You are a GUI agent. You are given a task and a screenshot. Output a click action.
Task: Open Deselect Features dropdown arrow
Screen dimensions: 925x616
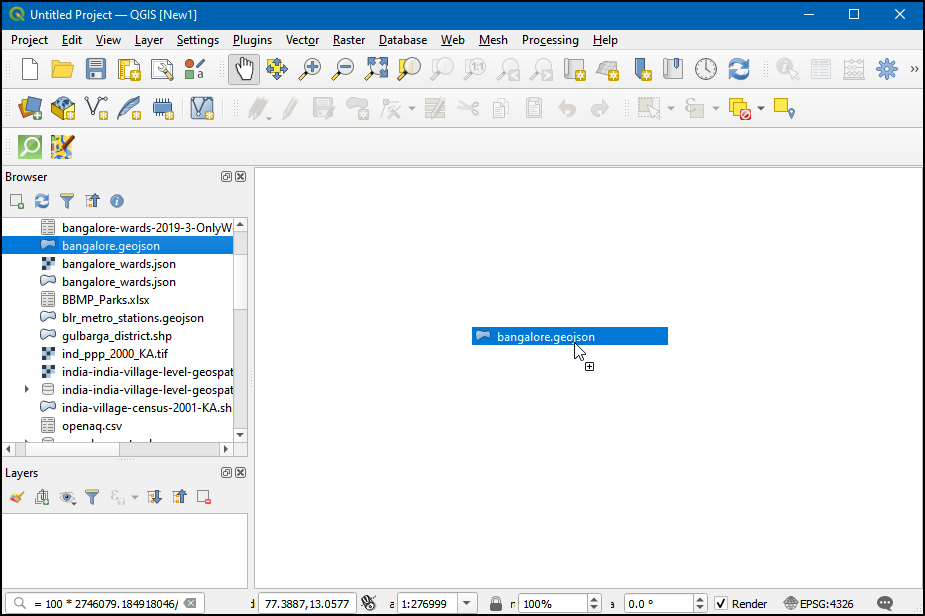click(x=761, y=108)
